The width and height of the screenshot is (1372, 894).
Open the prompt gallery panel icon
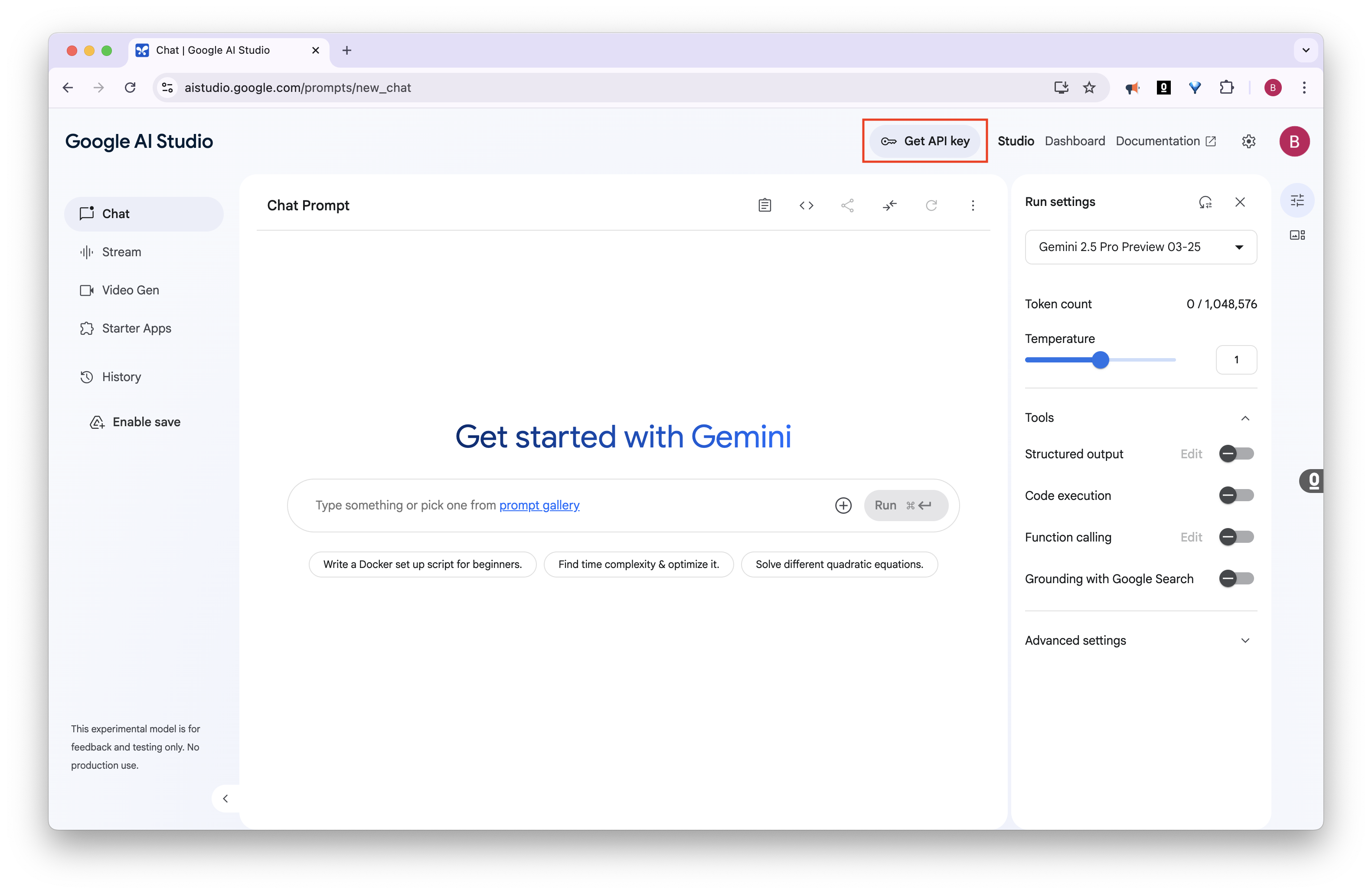pyautogui.click(x=1297, y=235)
